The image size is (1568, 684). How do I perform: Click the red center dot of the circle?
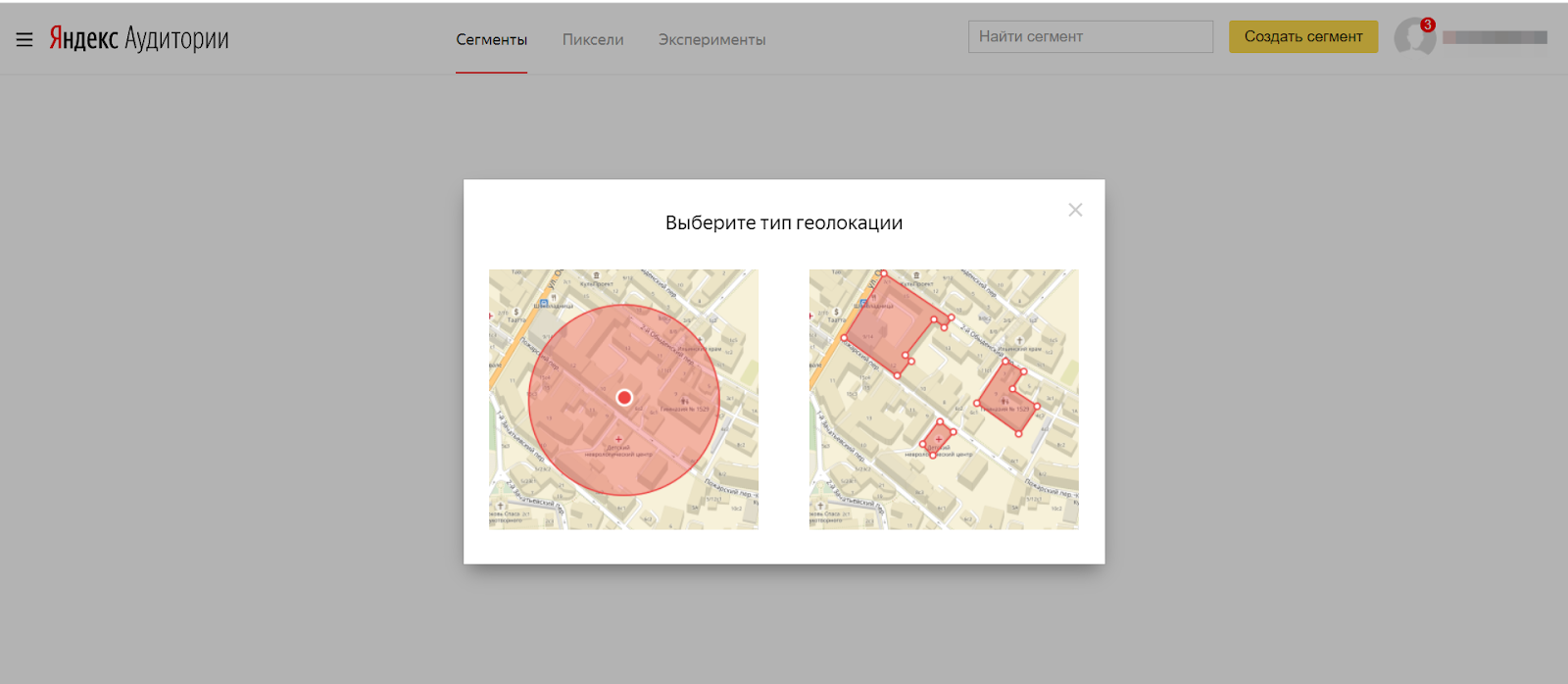click(x=624, y=397)
